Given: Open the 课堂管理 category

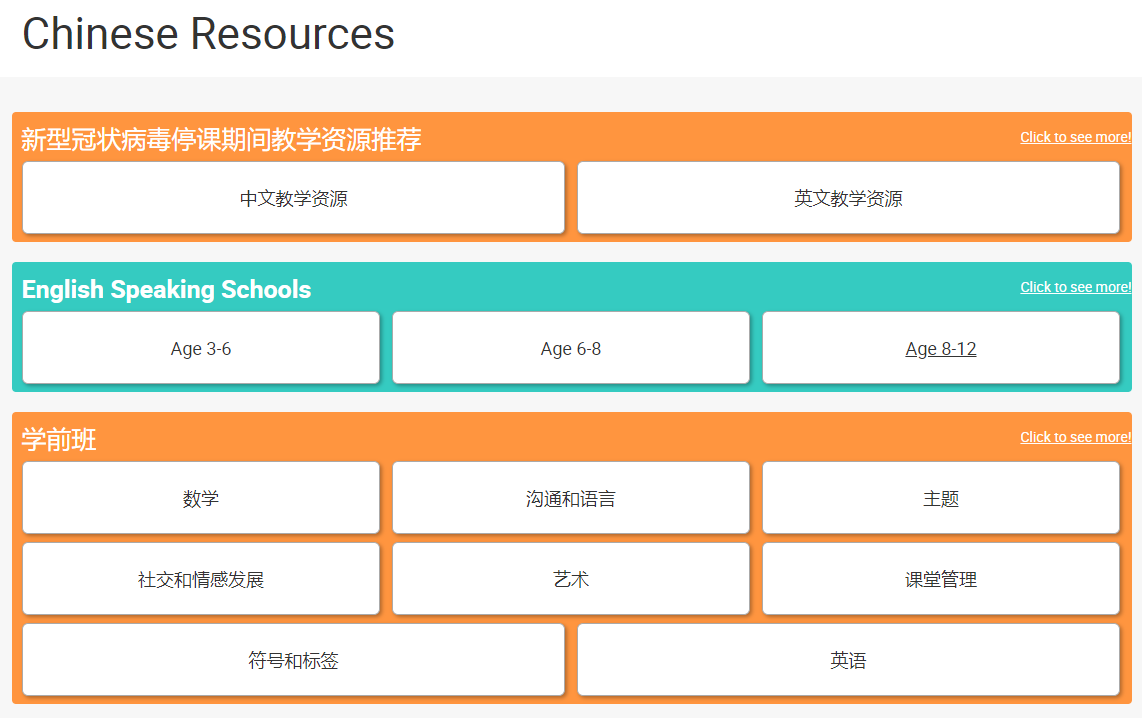Looking at the screenshot, I should (x=941, y=579).
